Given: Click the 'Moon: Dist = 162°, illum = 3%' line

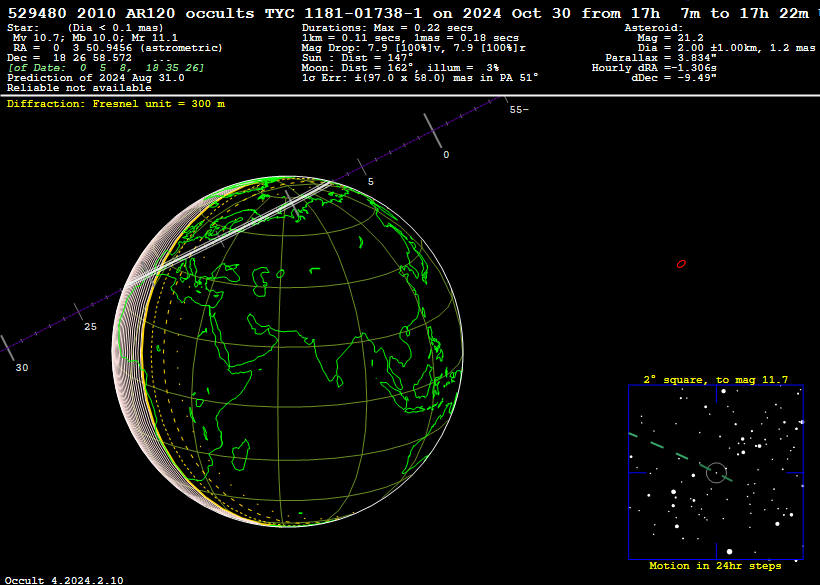Looking at the screenshot, I should (x=400, y=67).
